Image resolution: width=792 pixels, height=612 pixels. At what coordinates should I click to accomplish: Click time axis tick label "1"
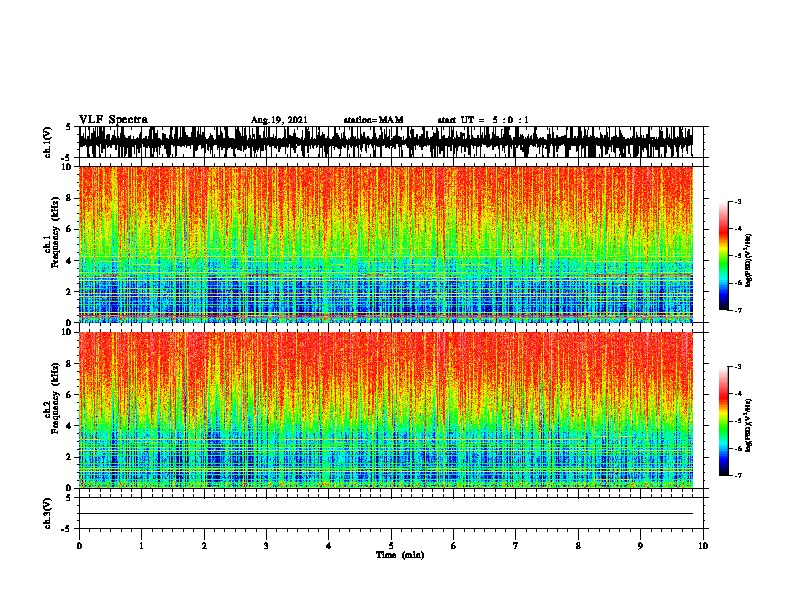141,546
